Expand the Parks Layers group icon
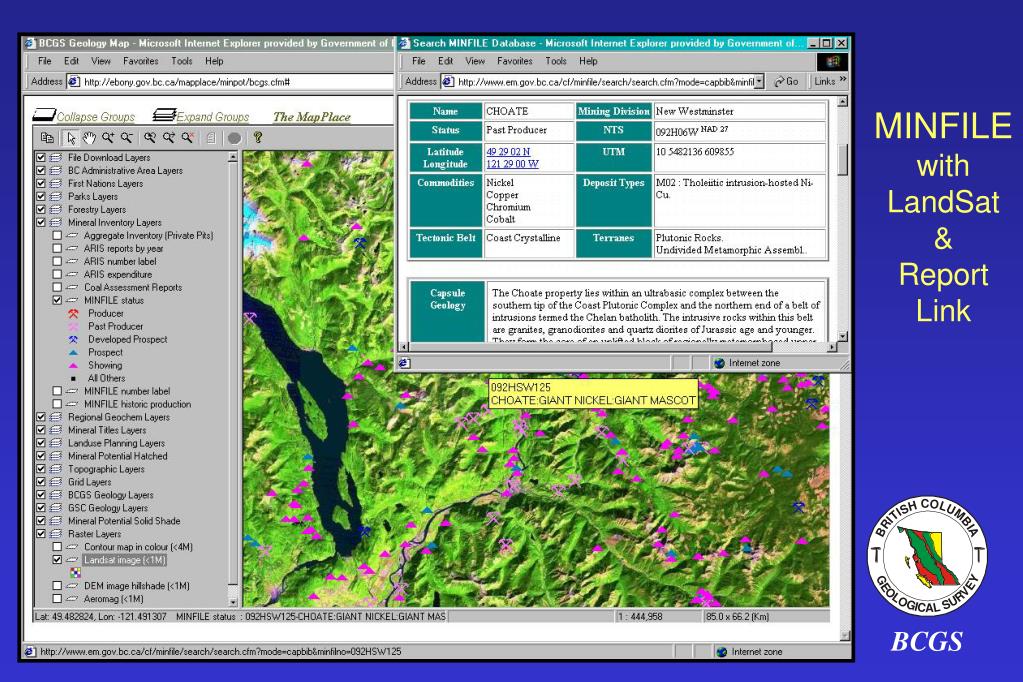Image resolution: width=1023 pixels, height=682 pixels. click(x=55, y=196)
